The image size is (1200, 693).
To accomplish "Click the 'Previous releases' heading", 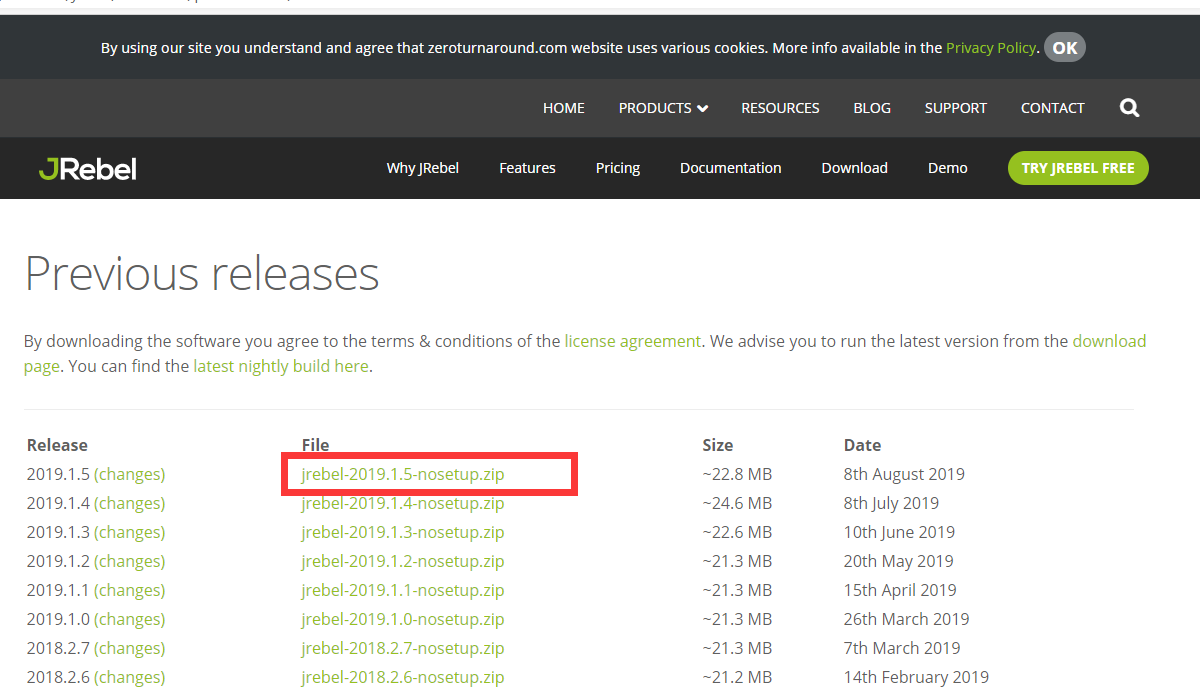I will pos(202,272).
